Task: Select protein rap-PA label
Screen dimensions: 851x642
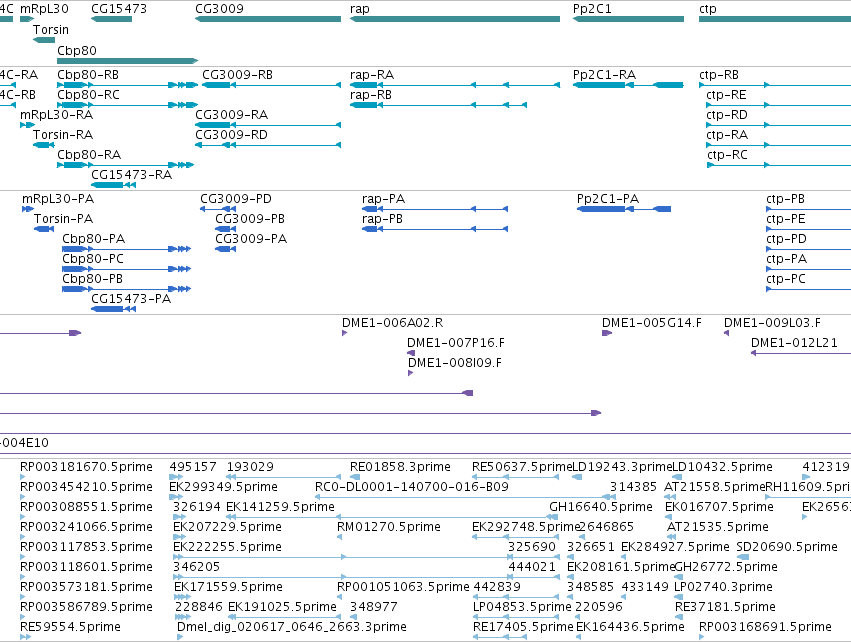Action: coord(384,199)
